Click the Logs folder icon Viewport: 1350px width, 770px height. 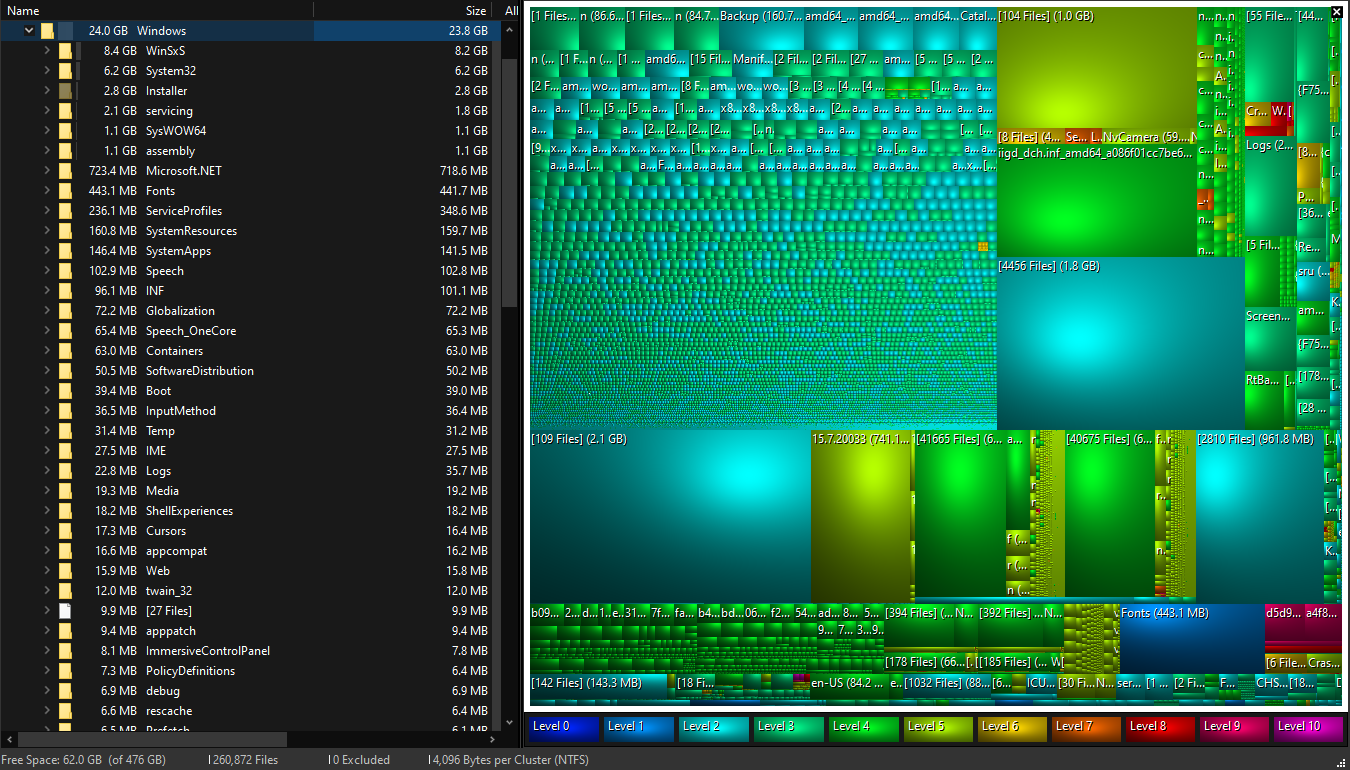[65, 470]
